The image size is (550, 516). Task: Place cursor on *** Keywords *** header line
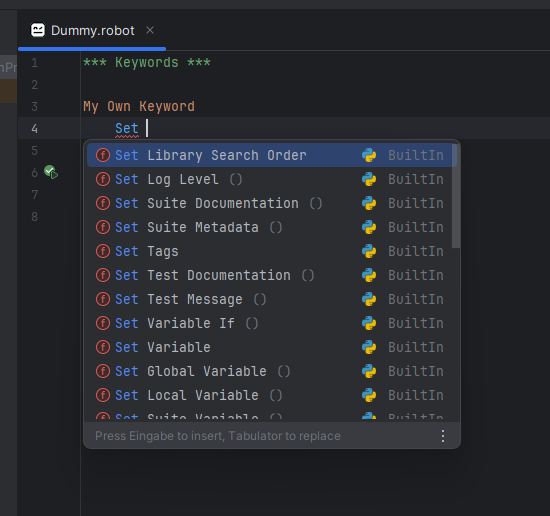pos(147,62)
